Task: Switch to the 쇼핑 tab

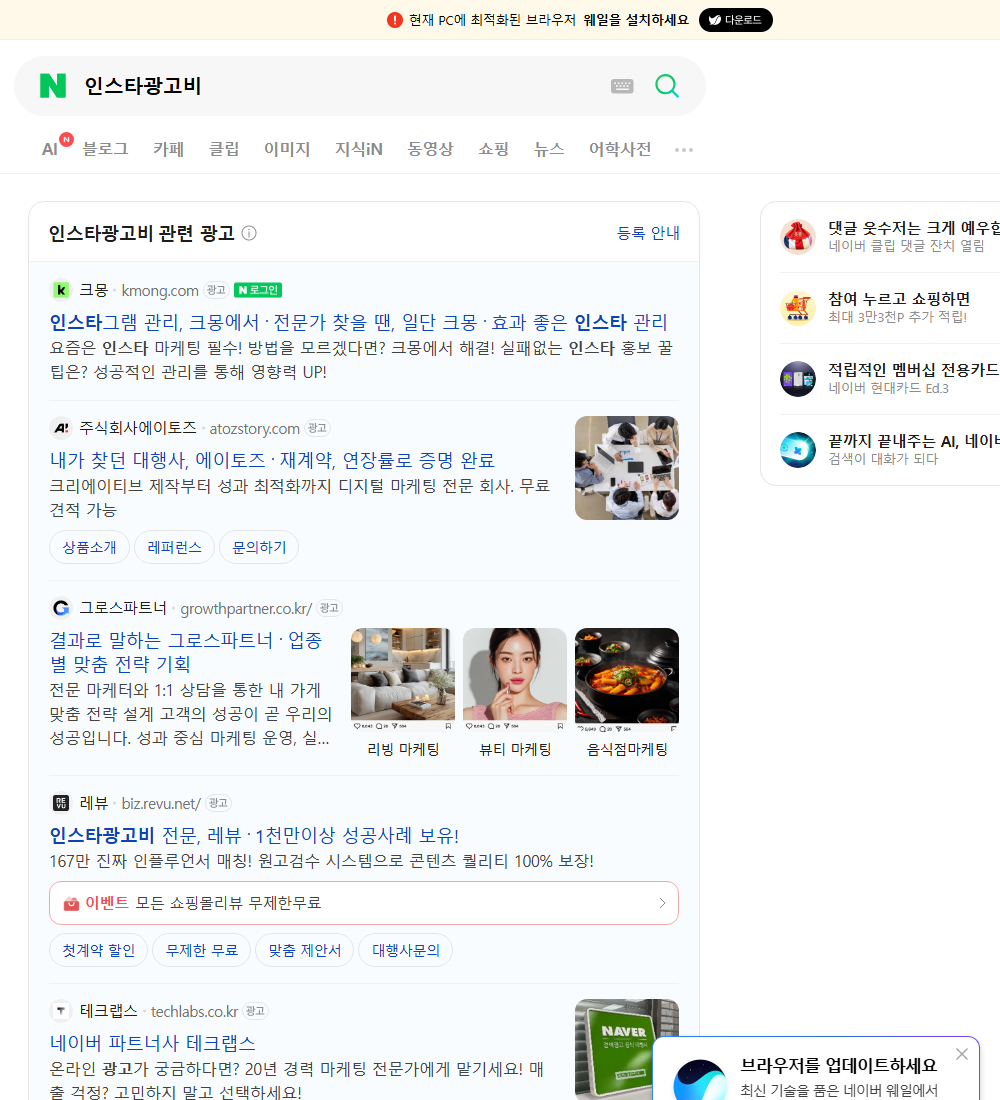Action: (x=493, y=149)
